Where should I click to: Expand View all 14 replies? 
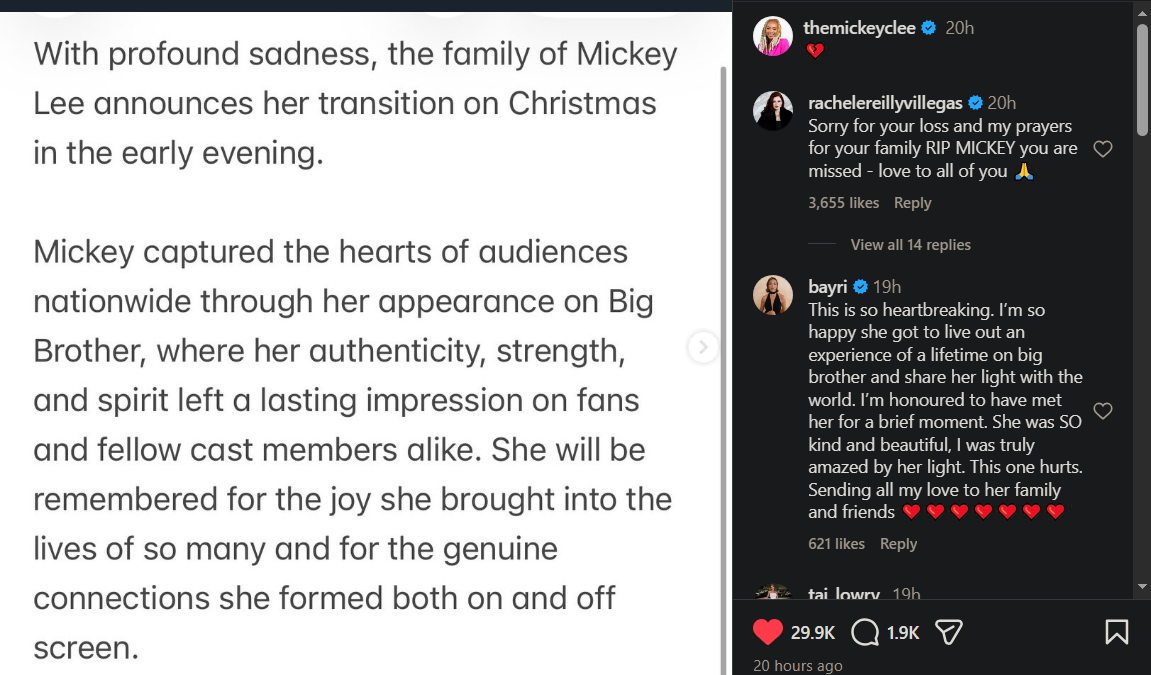tap(910, 245)
